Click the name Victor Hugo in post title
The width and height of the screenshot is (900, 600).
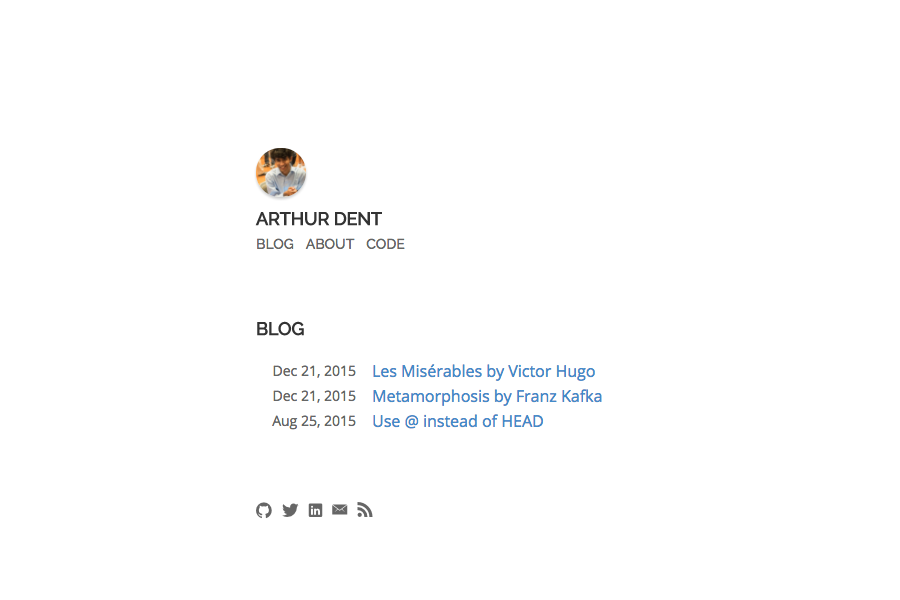point(552,371)
